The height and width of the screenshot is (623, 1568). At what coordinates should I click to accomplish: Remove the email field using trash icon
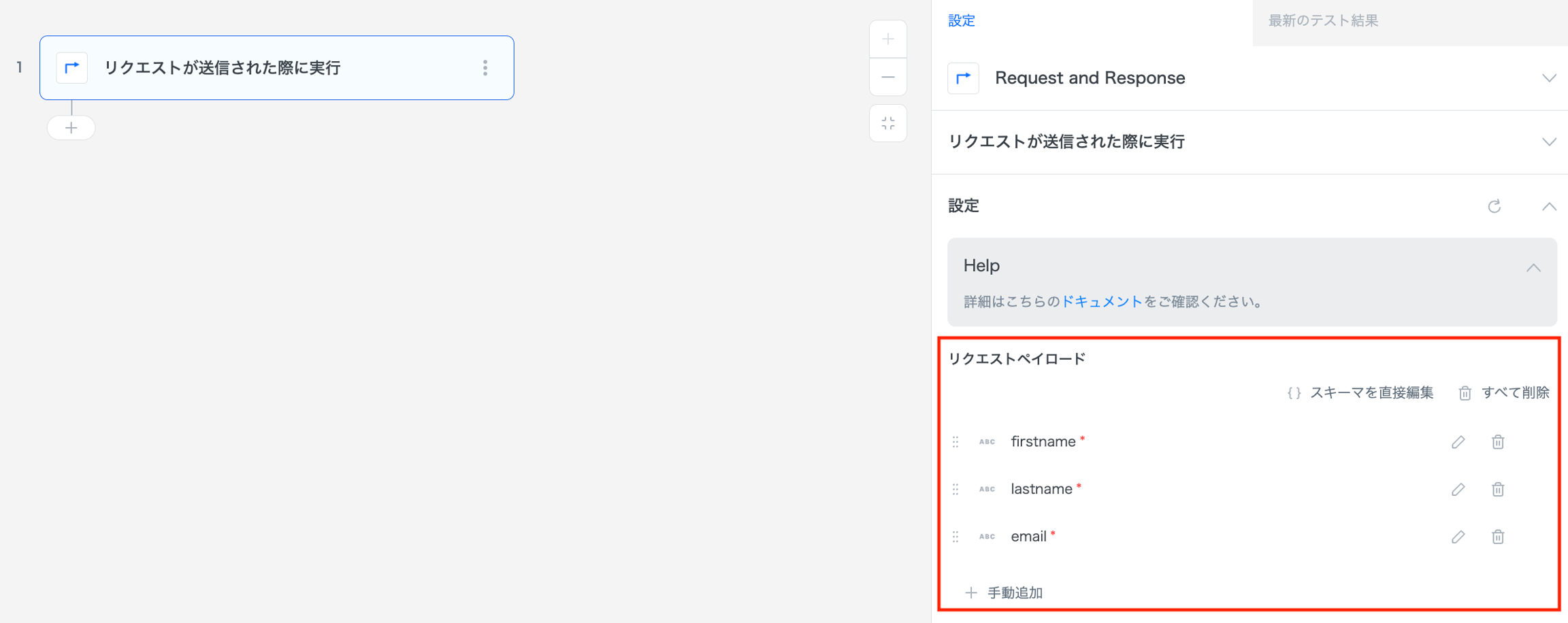tap(1497, 537)
